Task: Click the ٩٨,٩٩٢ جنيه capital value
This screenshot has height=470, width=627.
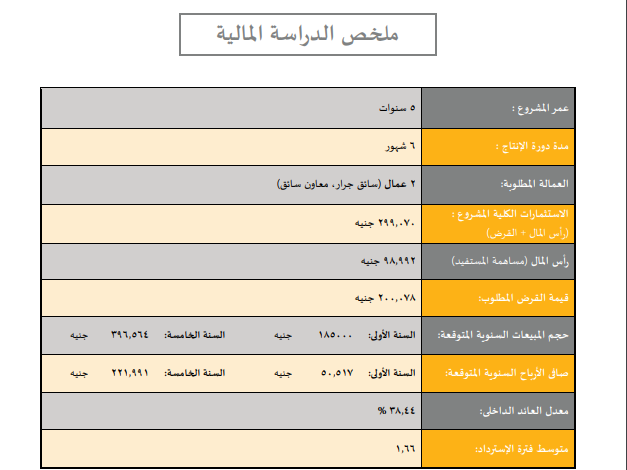Action: (387, 260)
